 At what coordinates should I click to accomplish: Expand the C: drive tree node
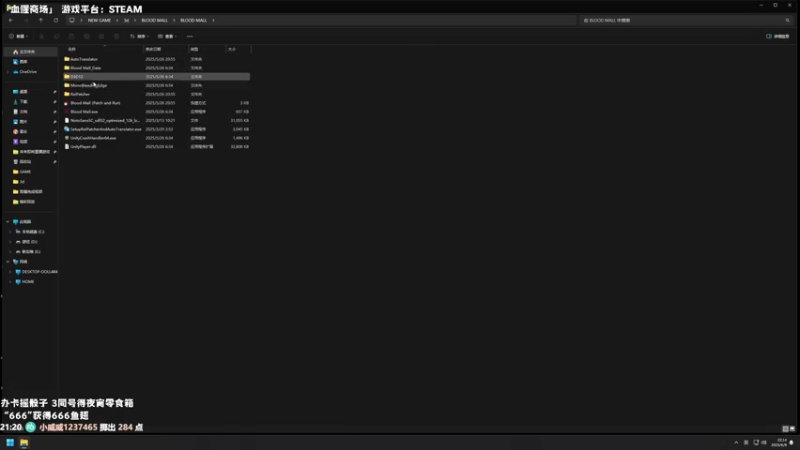click(x=10, y=232)
